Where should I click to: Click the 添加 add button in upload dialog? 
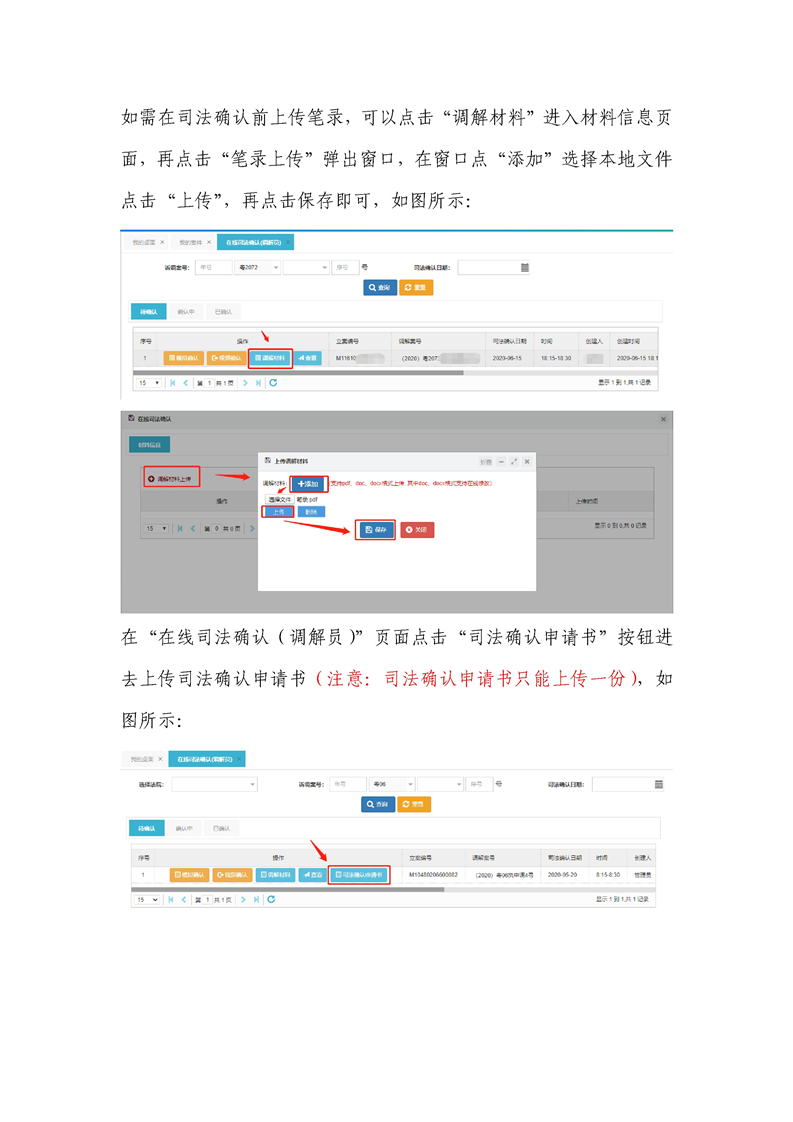tap(308, 484)
